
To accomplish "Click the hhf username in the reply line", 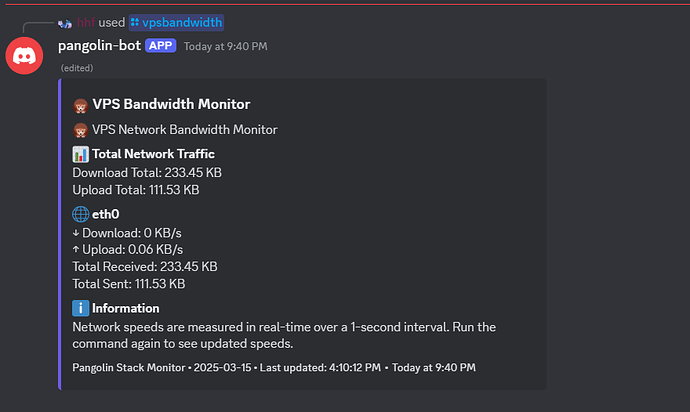I will coord(86,22).
